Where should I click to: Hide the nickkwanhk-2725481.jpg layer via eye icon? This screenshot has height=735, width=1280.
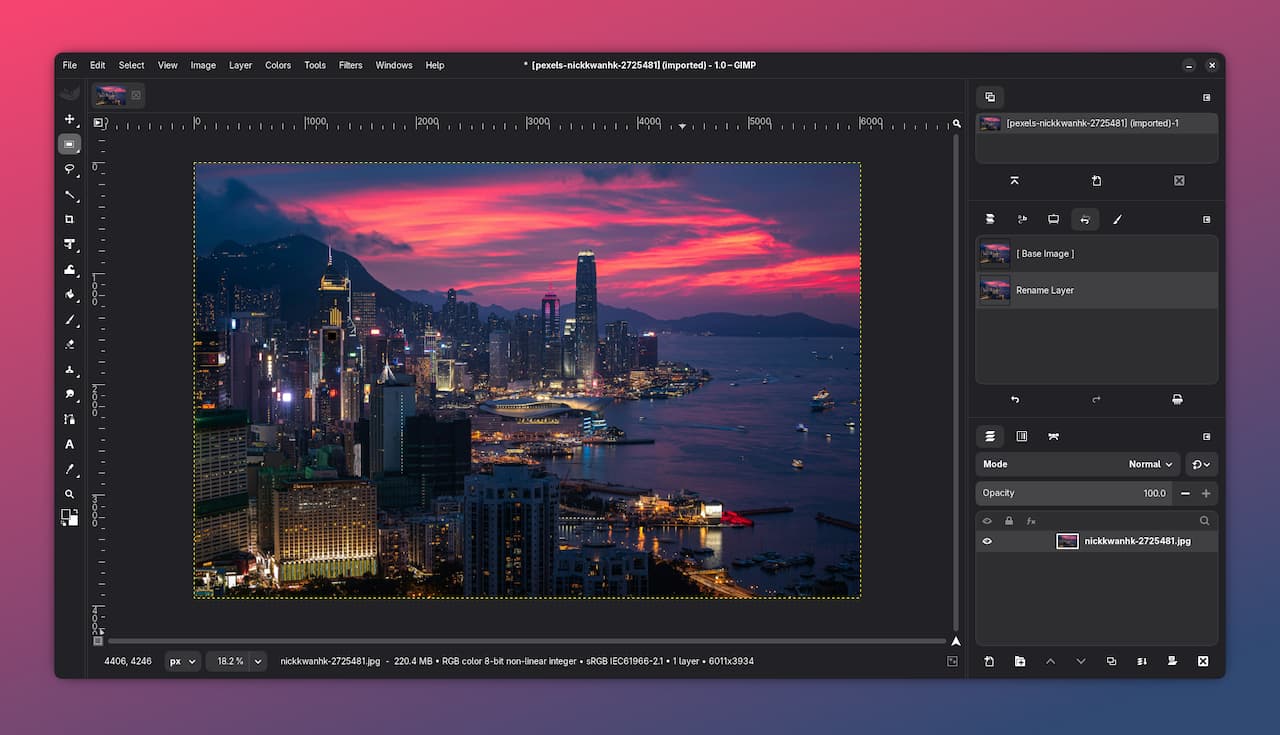point(987,541)
